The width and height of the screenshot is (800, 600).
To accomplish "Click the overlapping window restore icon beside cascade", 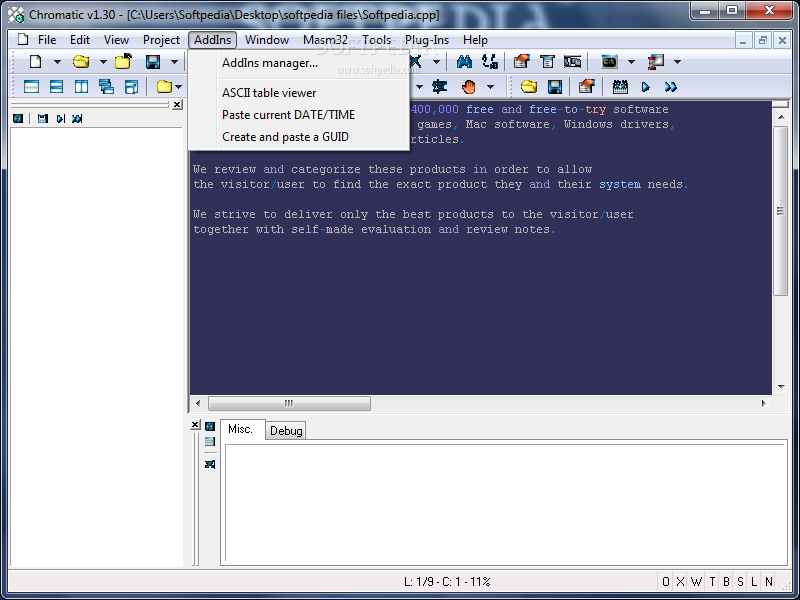I will (131, 87).
